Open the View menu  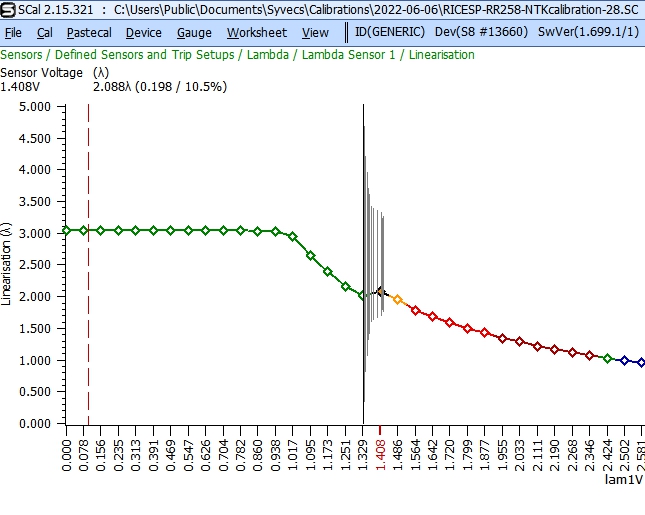315,32
